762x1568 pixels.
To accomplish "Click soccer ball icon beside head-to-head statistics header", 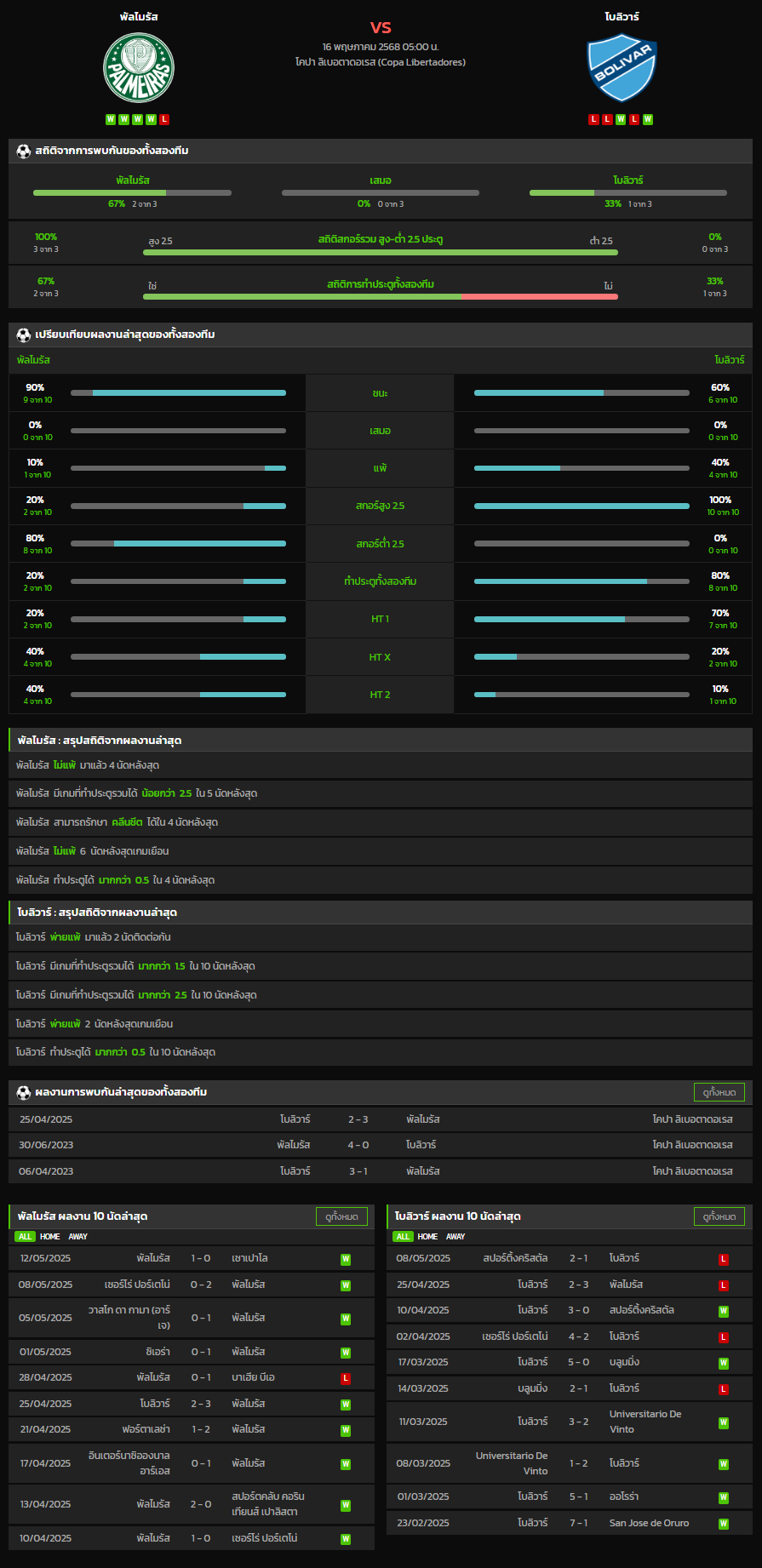I will point(24,151).
